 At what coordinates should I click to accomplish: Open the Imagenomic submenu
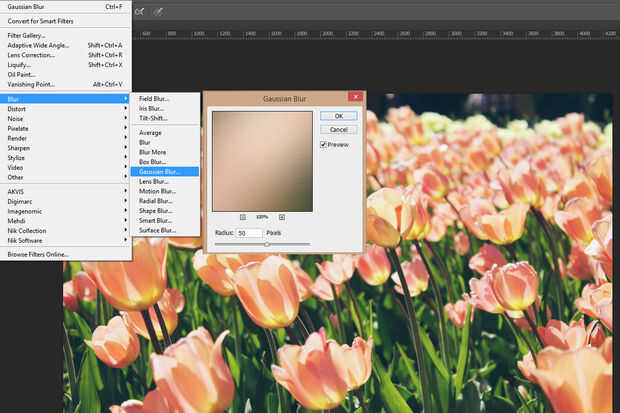point(65,211)
